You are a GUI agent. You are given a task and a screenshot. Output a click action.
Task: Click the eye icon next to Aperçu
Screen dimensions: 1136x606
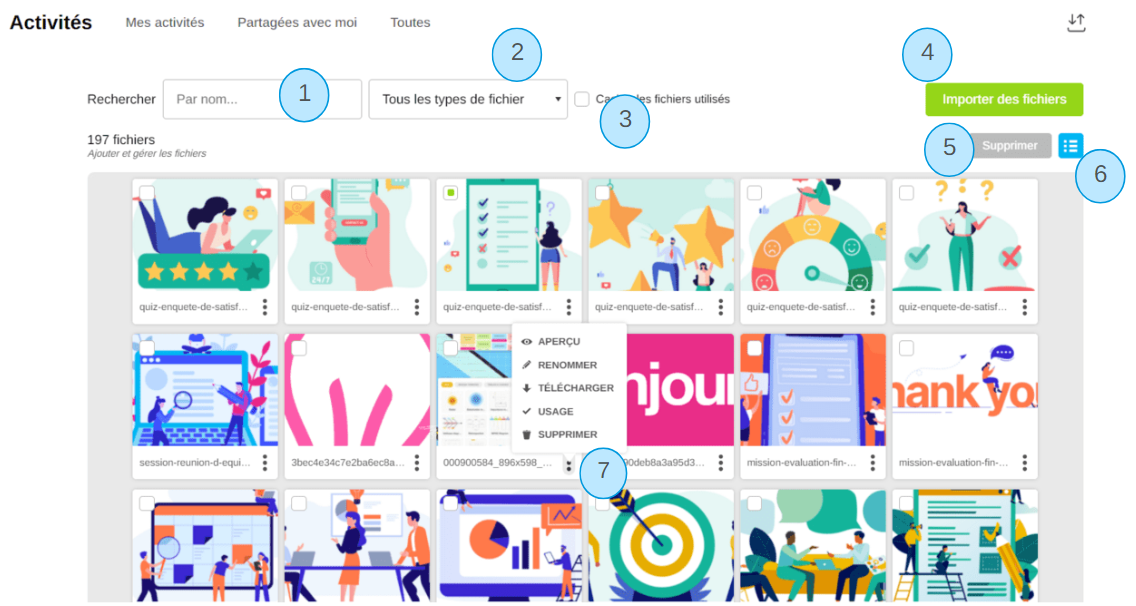point(527,341)
